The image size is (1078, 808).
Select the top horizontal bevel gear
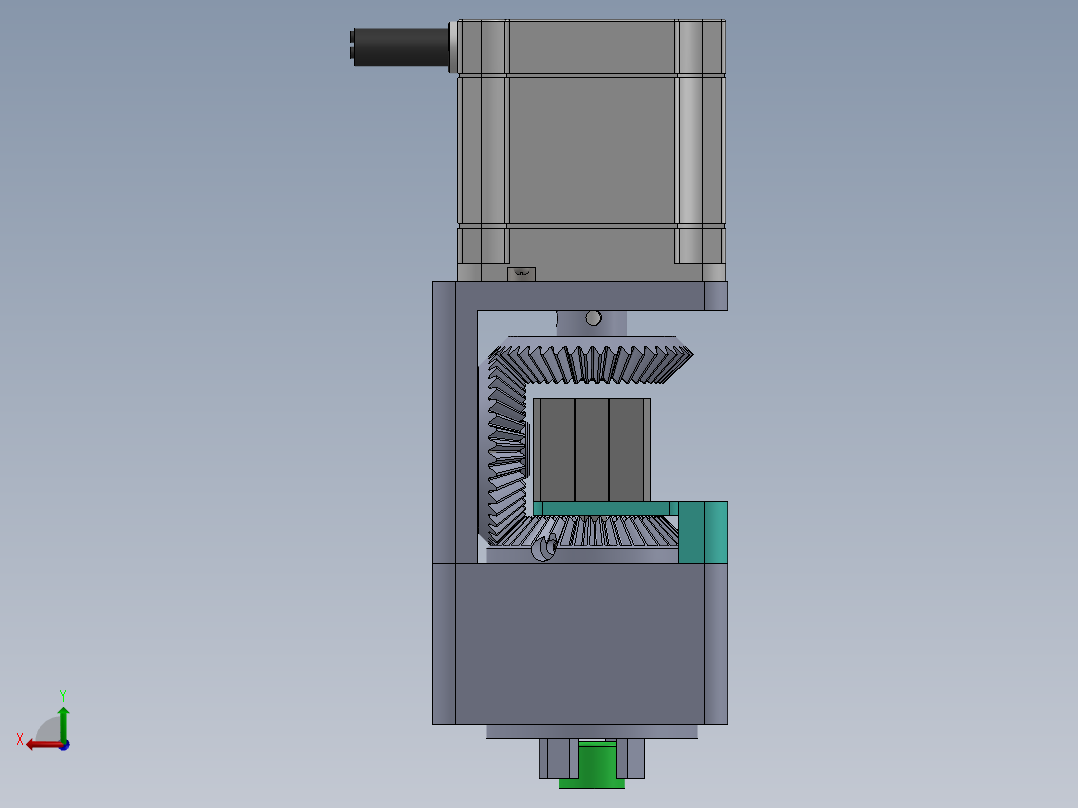click(590, 360)
